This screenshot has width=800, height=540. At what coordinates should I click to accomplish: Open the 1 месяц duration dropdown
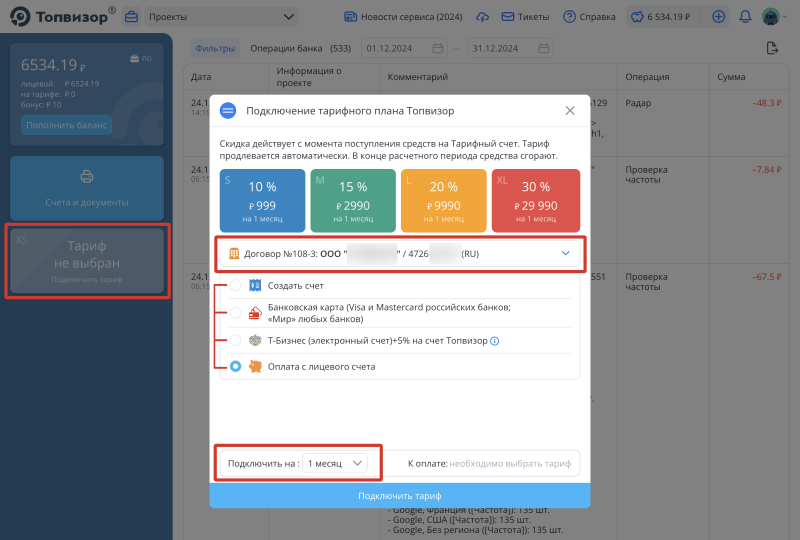click(336, 464)
